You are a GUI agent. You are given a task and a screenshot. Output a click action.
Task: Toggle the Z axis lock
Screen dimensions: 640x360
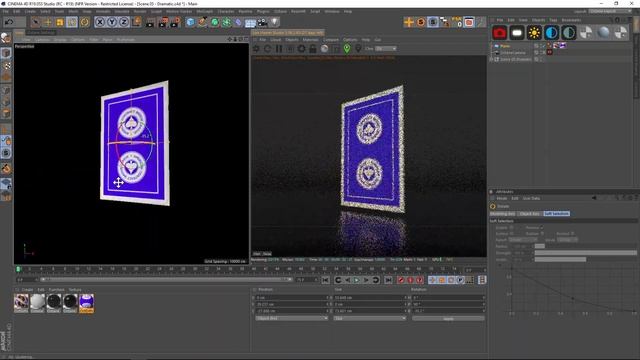coord(124,22)
